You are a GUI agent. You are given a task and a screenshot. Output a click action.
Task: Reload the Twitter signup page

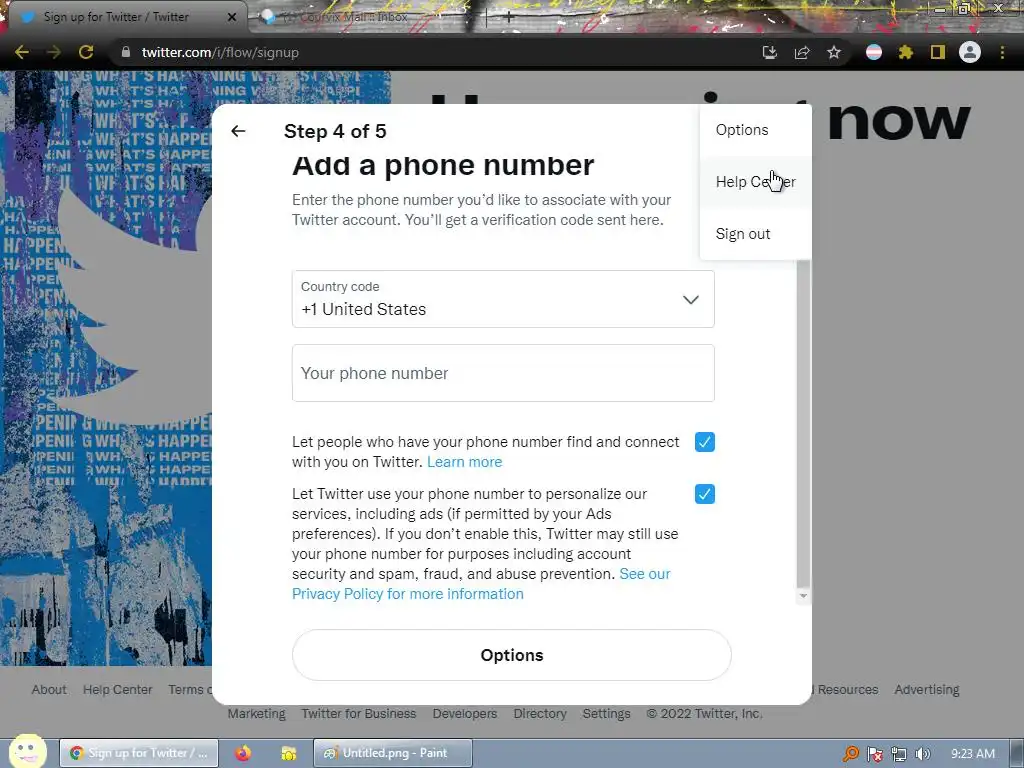[x=86, y=52]
